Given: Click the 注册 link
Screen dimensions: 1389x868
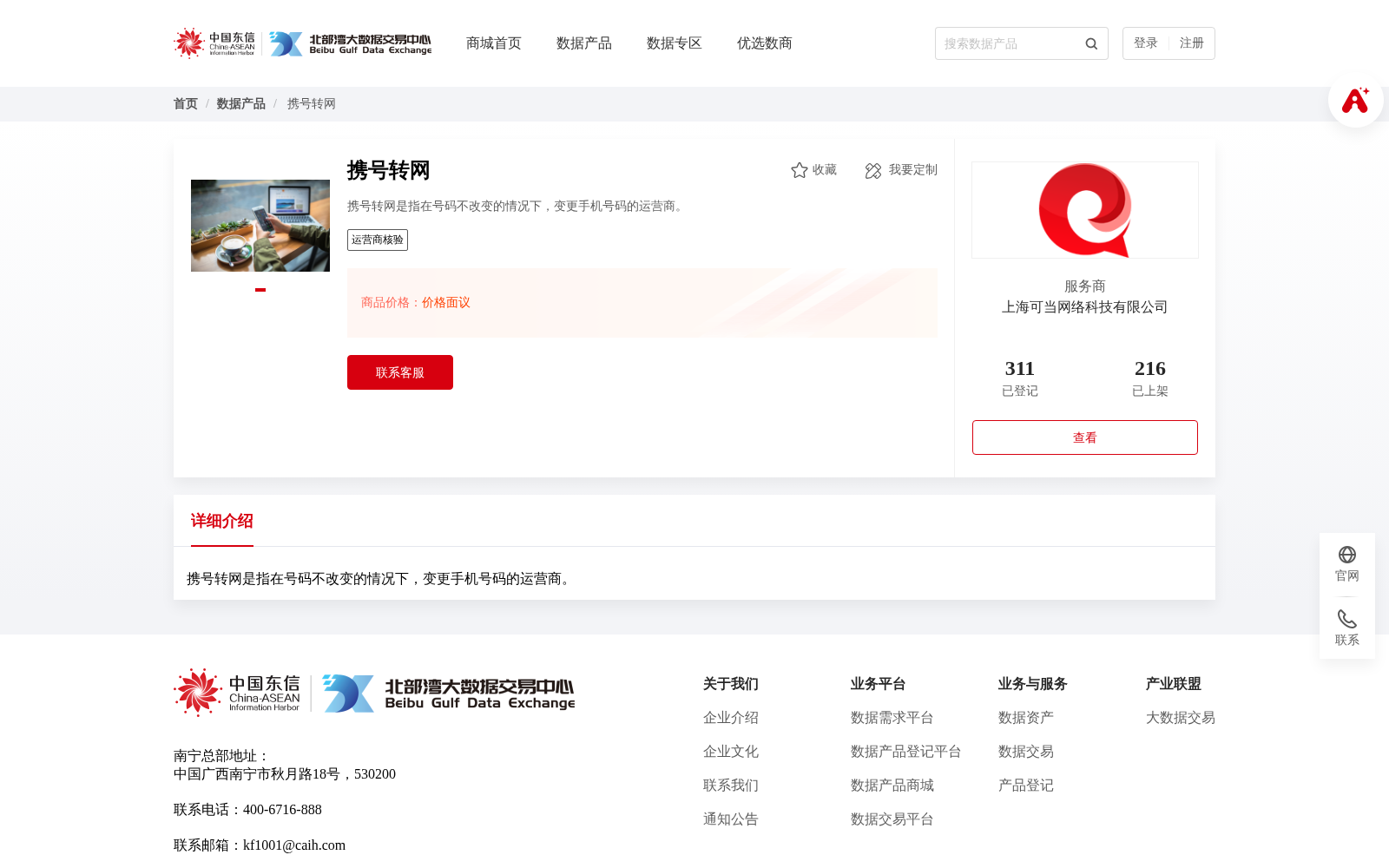Looking at the screenshot, I should (1192, 43).
